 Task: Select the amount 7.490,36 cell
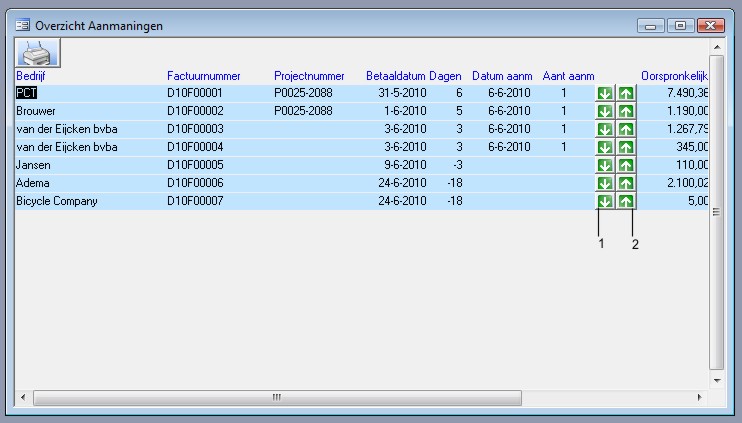(x=688, y=93)
